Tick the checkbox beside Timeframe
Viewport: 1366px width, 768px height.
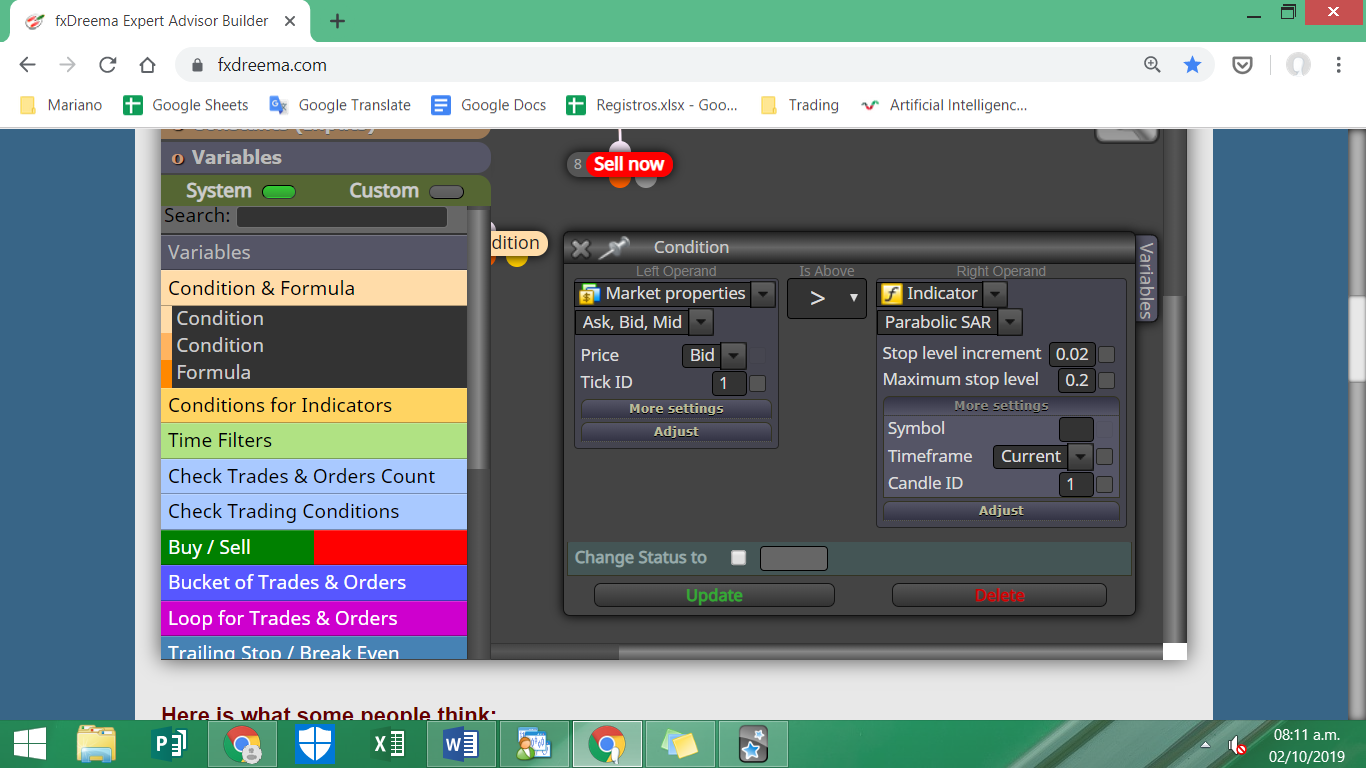[x=1104, y=457]
